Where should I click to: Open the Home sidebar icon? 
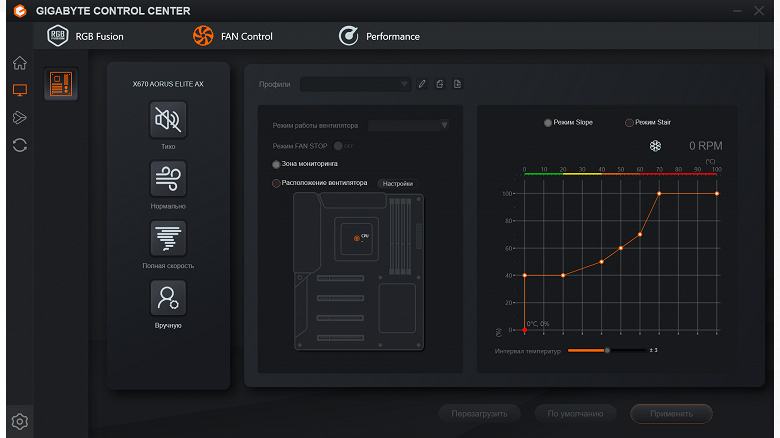[19, 63]
